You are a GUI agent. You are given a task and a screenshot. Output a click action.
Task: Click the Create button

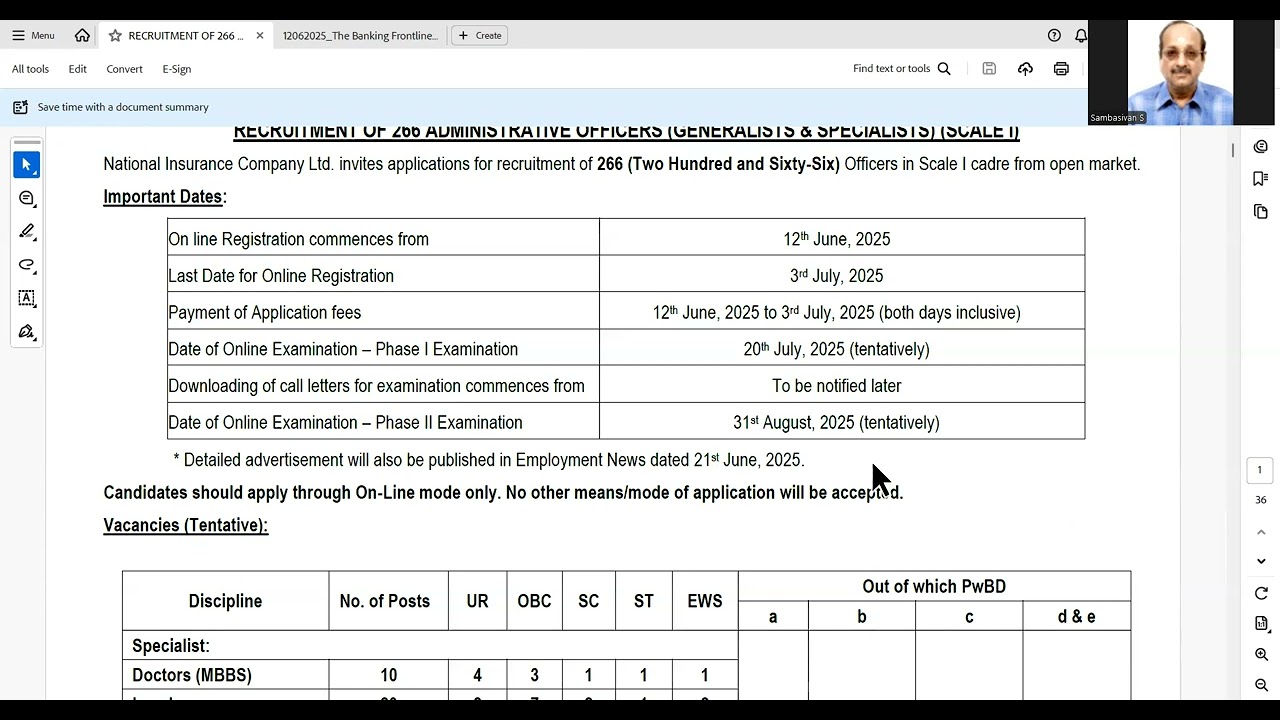click(x=480, y=35)
